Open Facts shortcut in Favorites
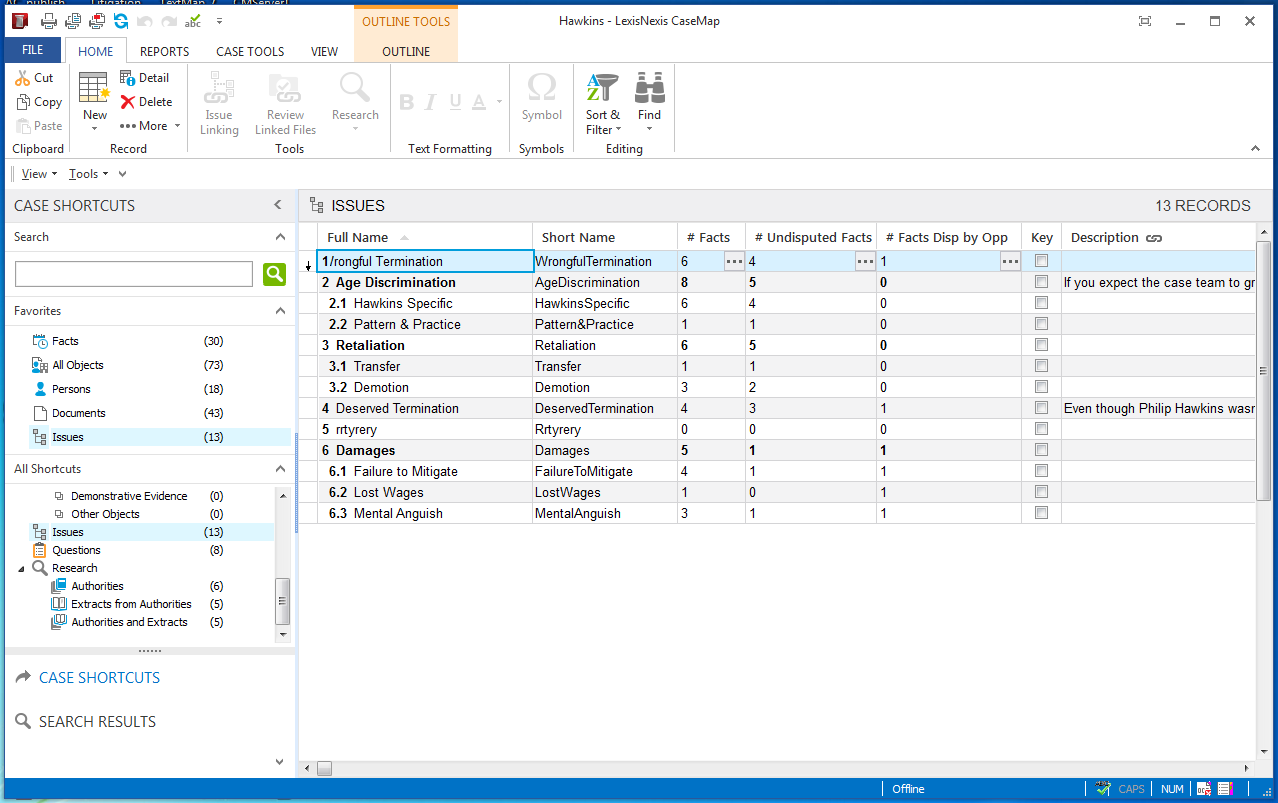The width and height of the screenshot is (1278, 803). [65, 341]
